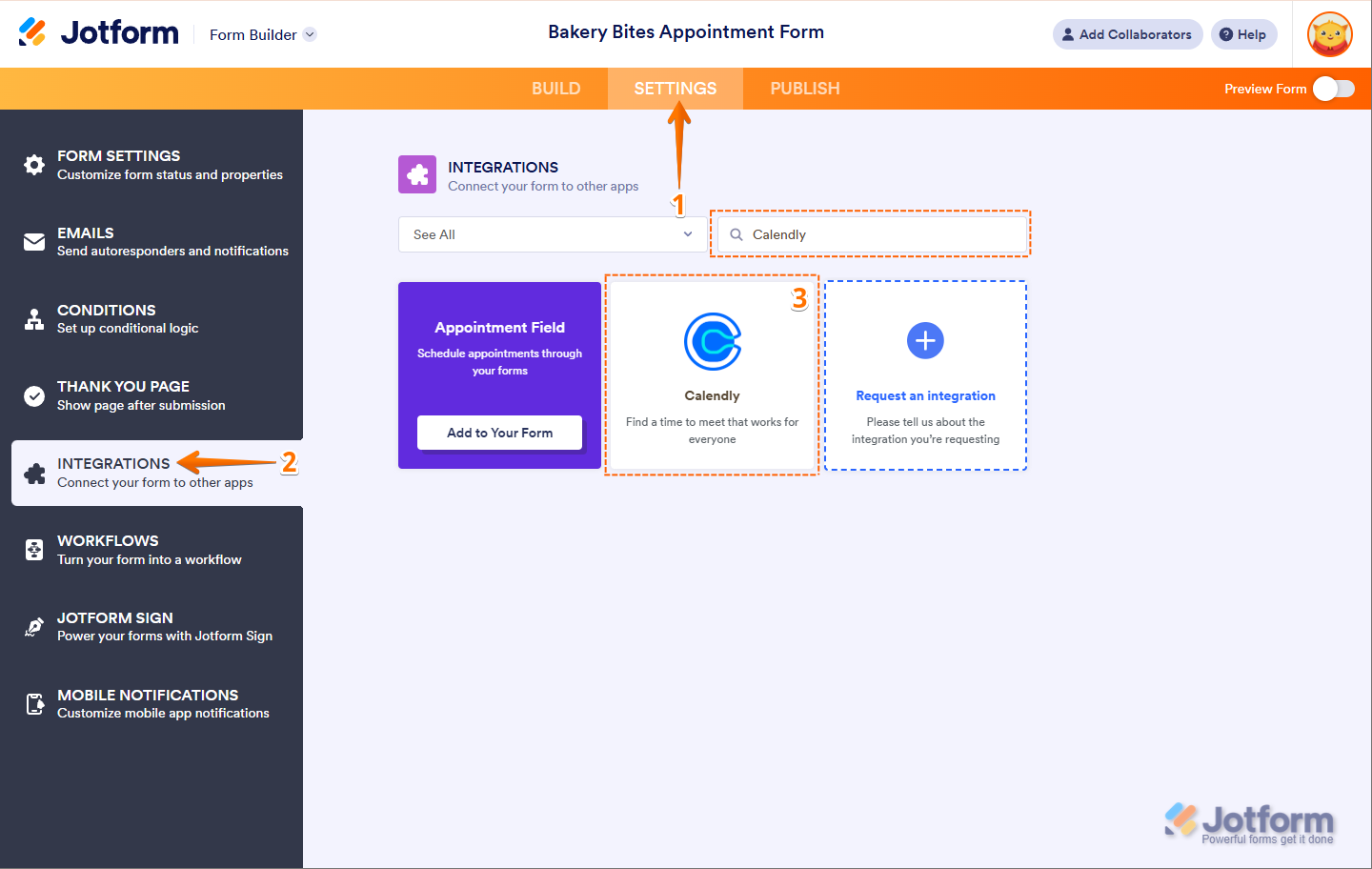Click the Thank You Page checkmark icon
This screenshot has height=869, width=1372.
pyautogui.click(x=34, y=396)
